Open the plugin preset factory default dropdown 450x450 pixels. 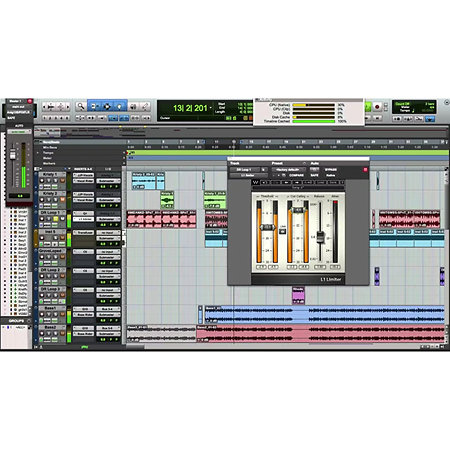(288, 170)
